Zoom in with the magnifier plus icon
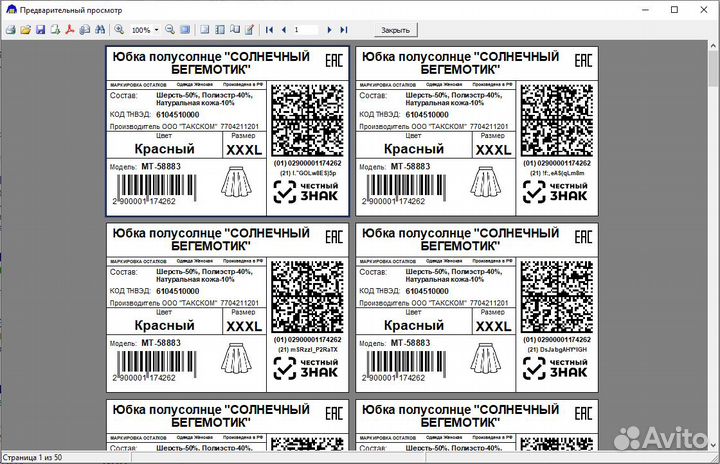 [x=119, y=30]
